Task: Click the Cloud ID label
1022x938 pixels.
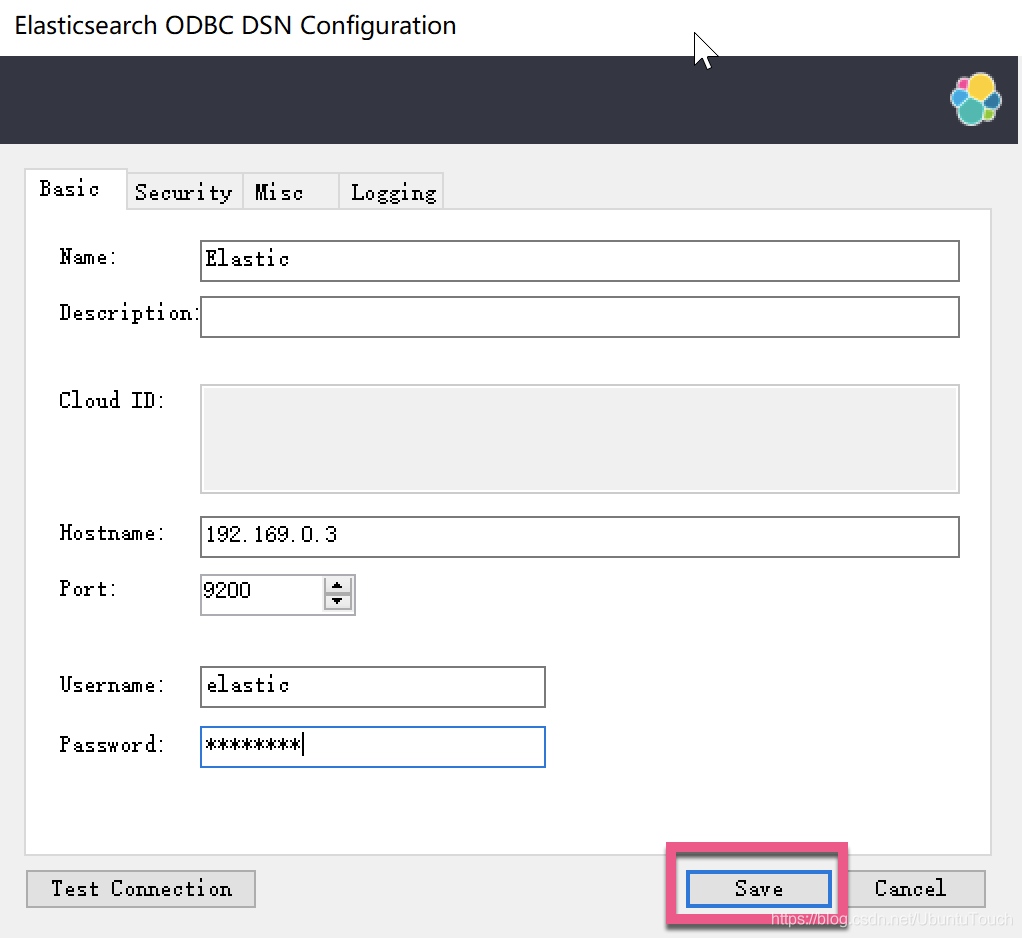Action: tap(111, 401)
